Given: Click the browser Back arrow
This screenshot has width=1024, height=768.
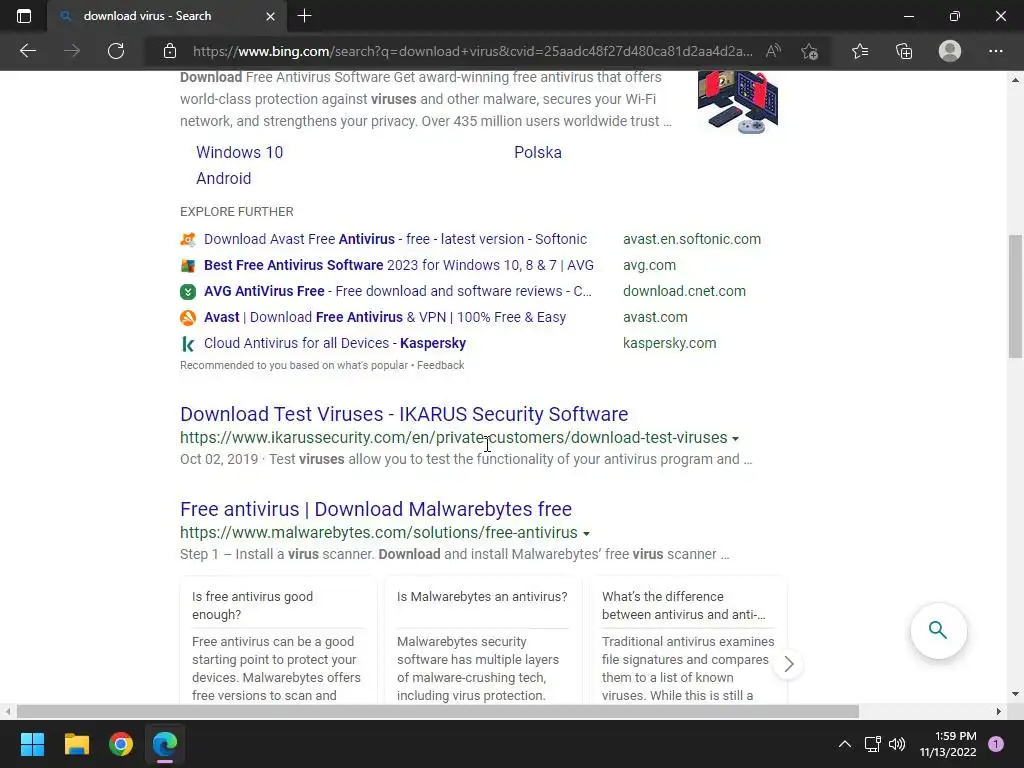Looking at the screenshot, I should point(27,51).
